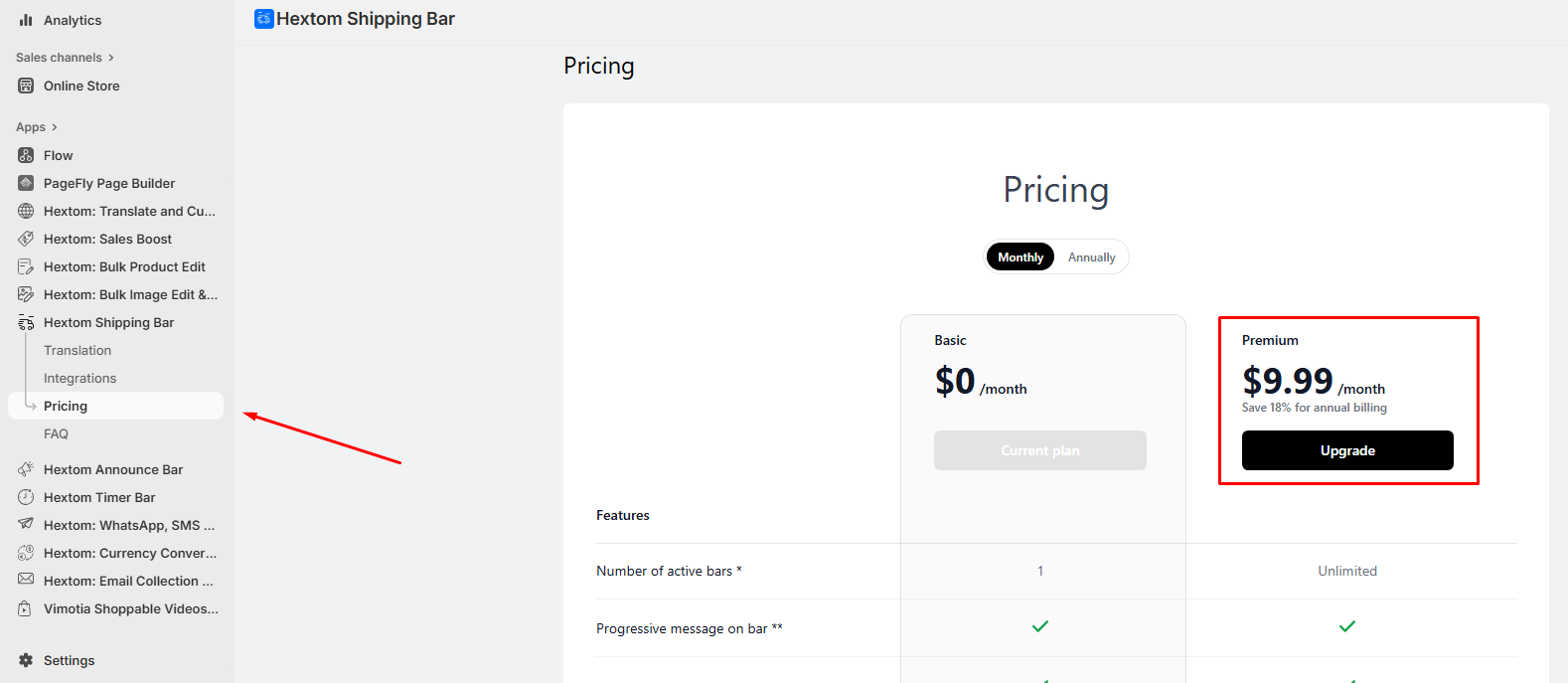Click the Hextom Announce Bar megaphone icon

(x=26, y=469)
